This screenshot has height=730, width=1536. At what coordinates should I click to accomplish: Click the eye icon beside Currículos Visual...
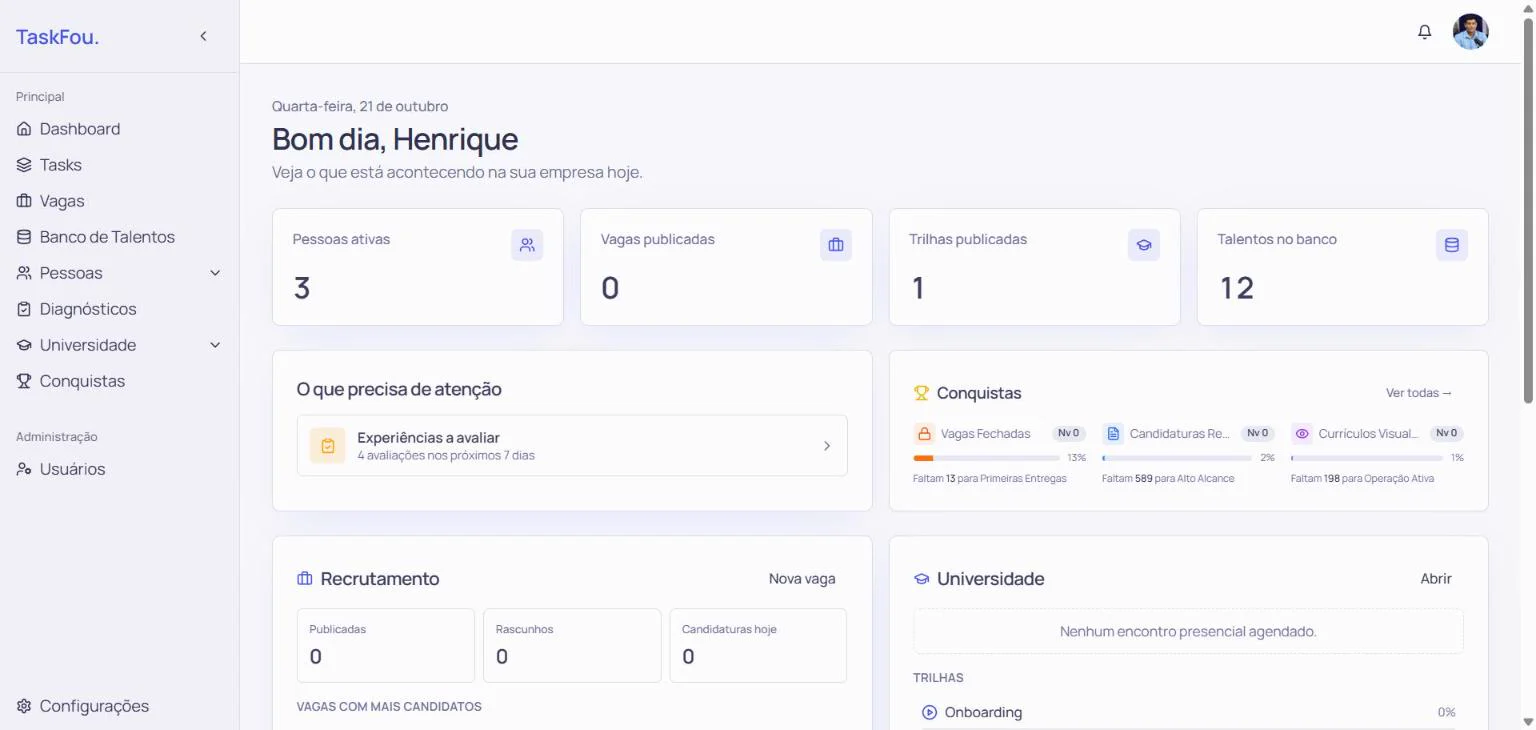[1302, 434]
